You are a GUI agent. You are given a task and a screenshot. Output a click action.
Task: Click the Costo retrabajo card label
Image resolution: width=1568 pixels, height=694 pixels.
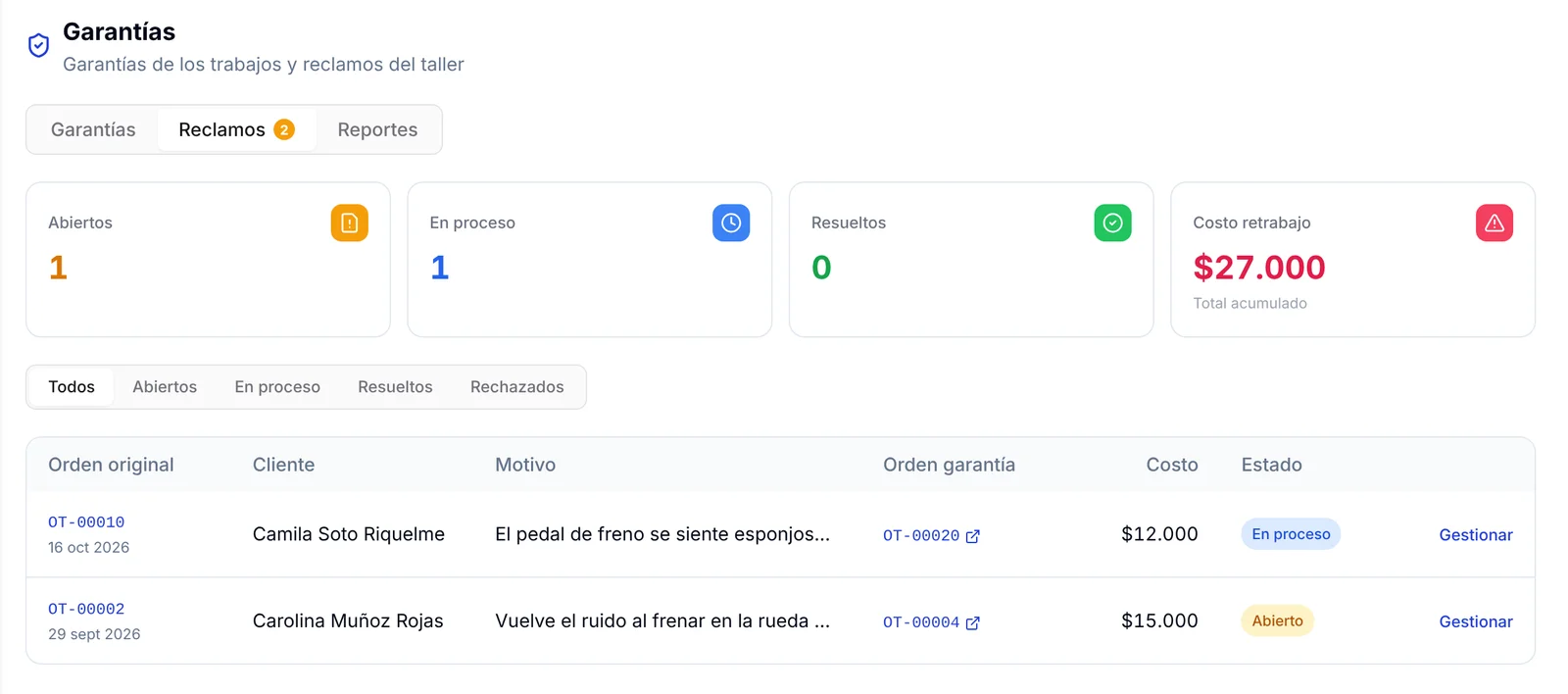1251,223
